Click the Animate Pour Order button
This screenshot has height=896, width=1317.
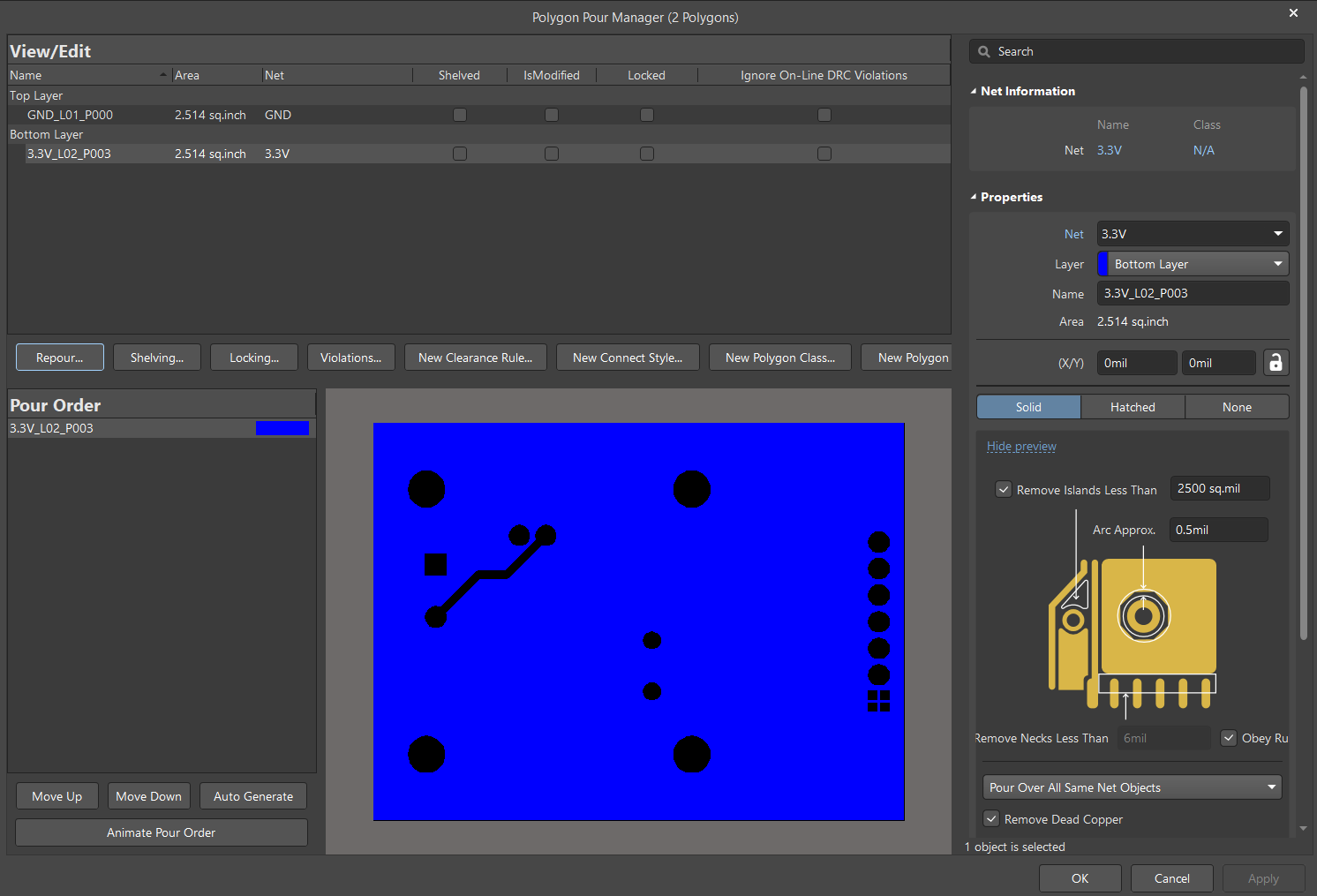162,832
